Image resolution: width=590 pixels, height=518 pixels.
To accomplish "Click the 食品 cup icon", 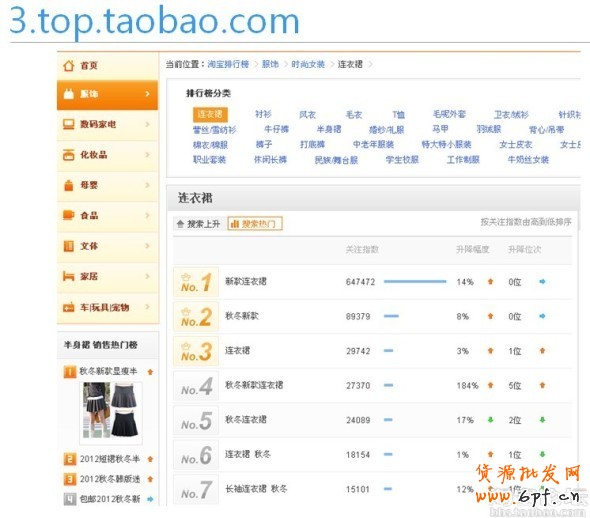I will [68, 215].
